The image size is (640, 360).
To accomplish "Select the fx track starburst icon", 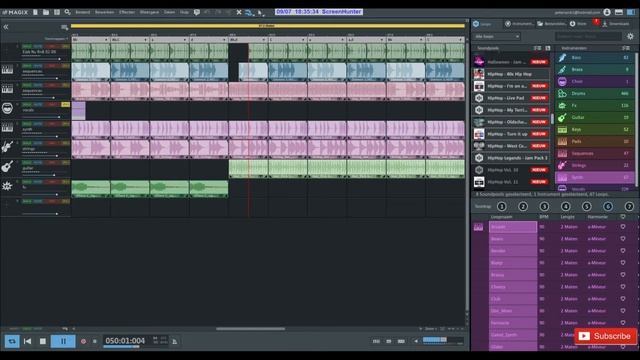I will pyautogui.click(x=7, y=186).
